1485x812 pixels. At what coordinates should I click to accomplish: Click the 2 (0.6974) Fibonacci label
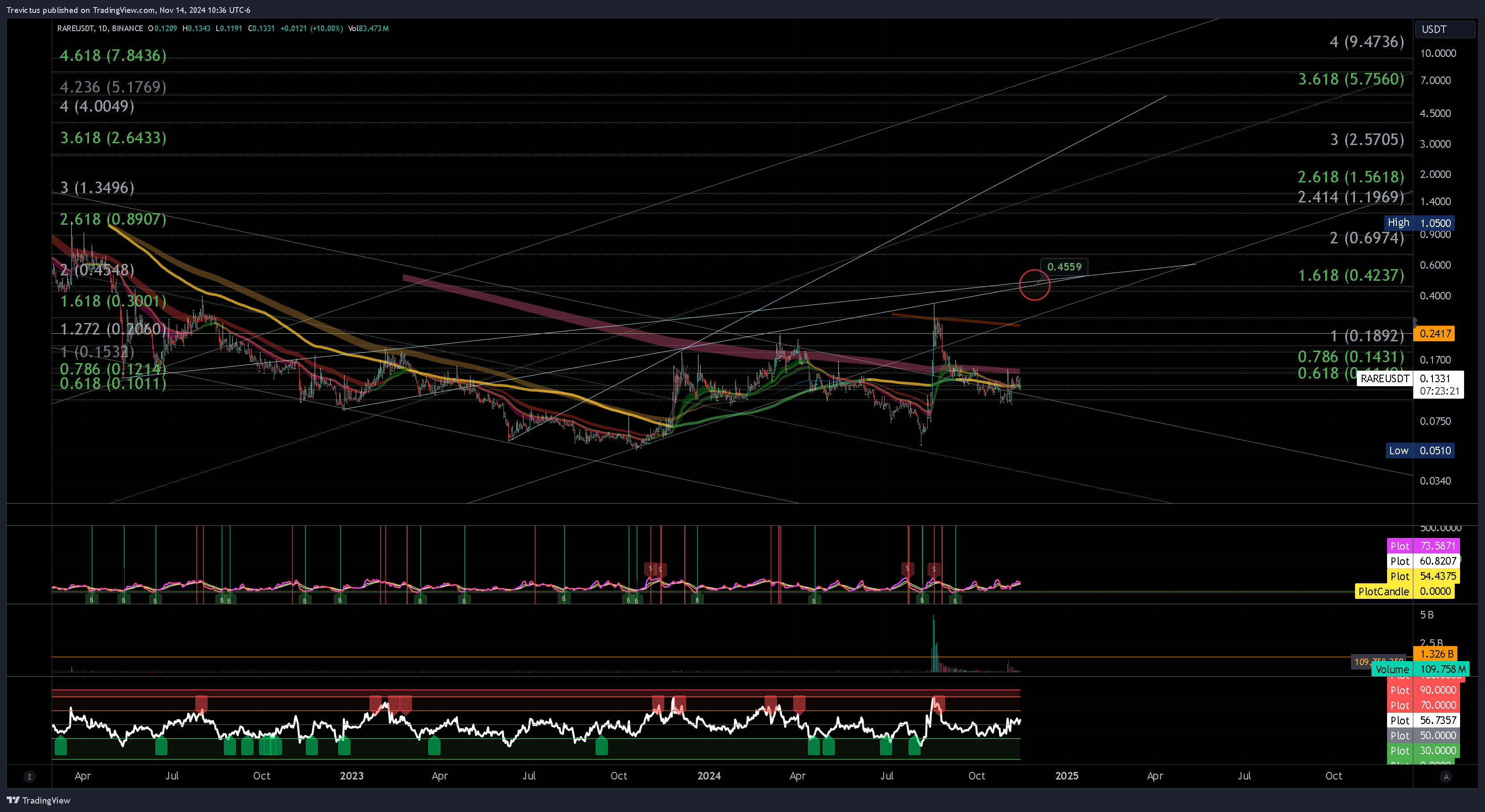[x=1367, y=238]
